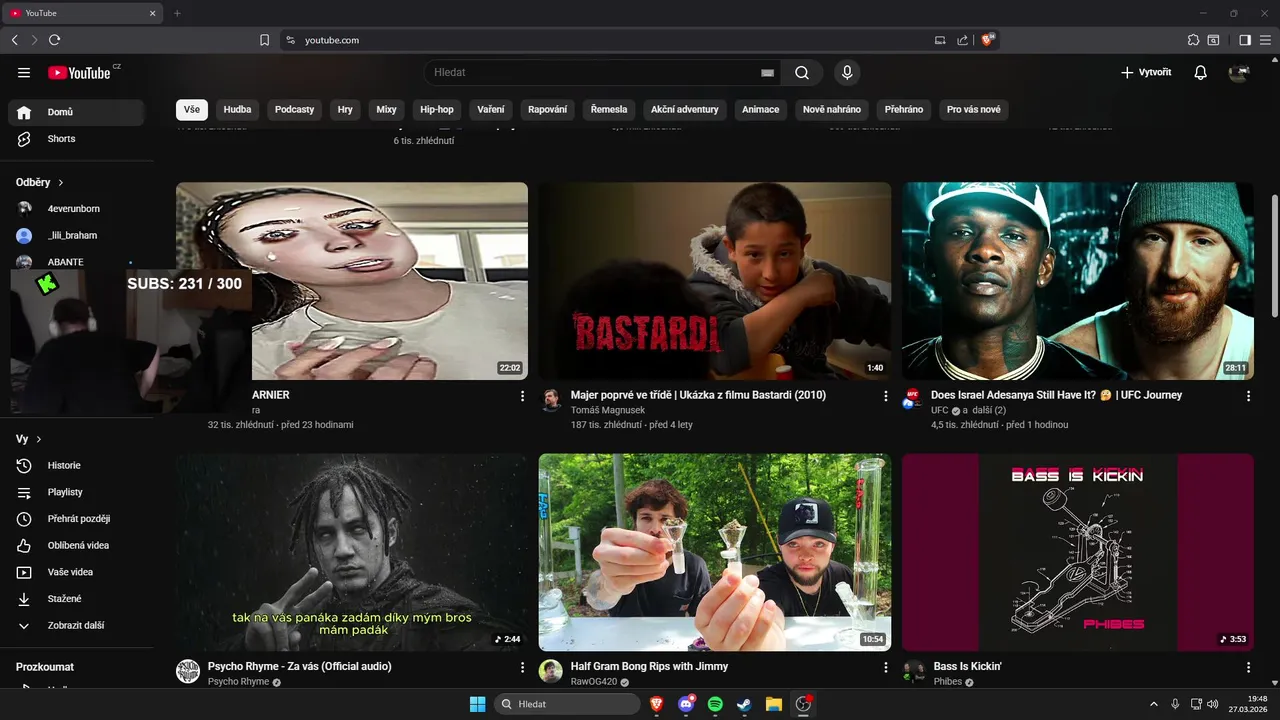The width and height of the screenshot is (1280, 720).
Task: Click the Vytvořit create button
Action: [x=1146, y=73]
